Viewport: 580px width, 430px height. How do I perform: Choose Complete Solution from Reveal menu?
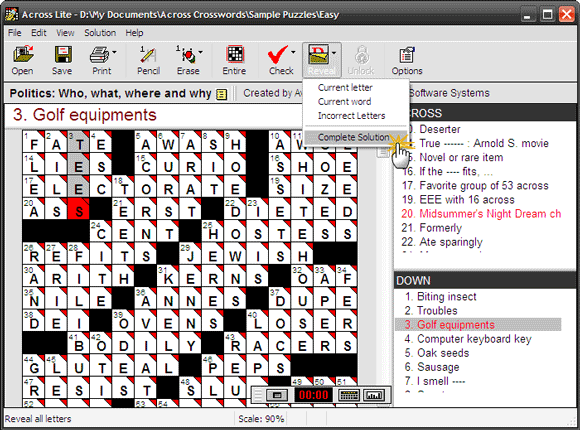pos(354,137)
